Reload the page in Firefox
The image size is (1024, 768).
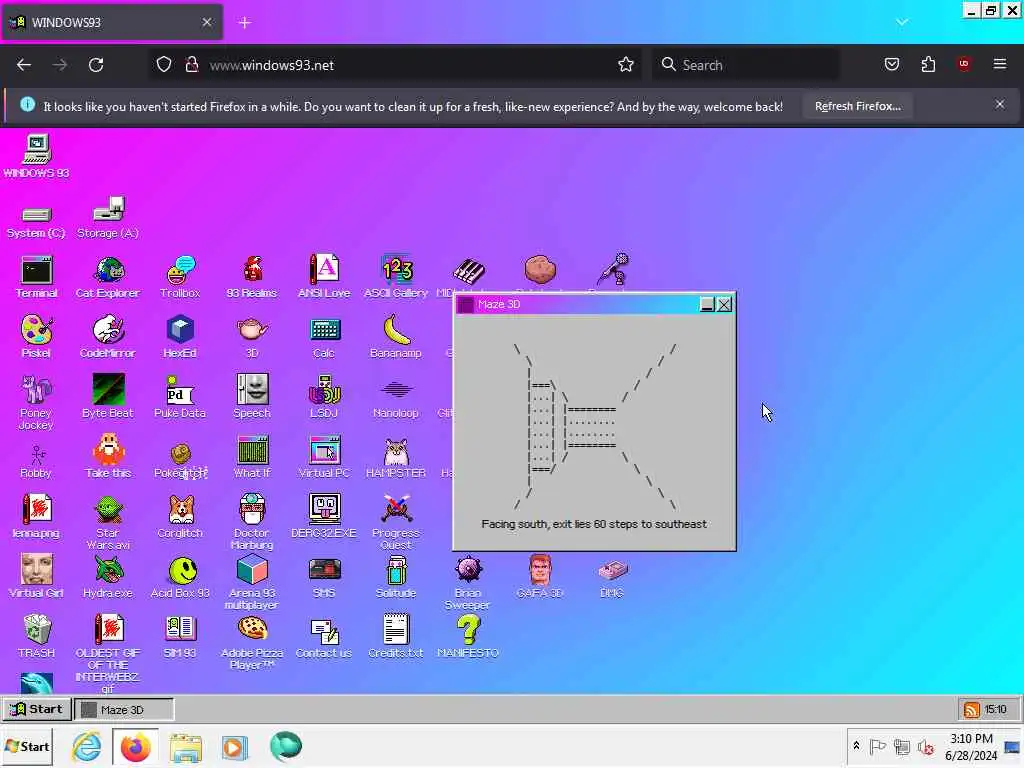point(96,65)
